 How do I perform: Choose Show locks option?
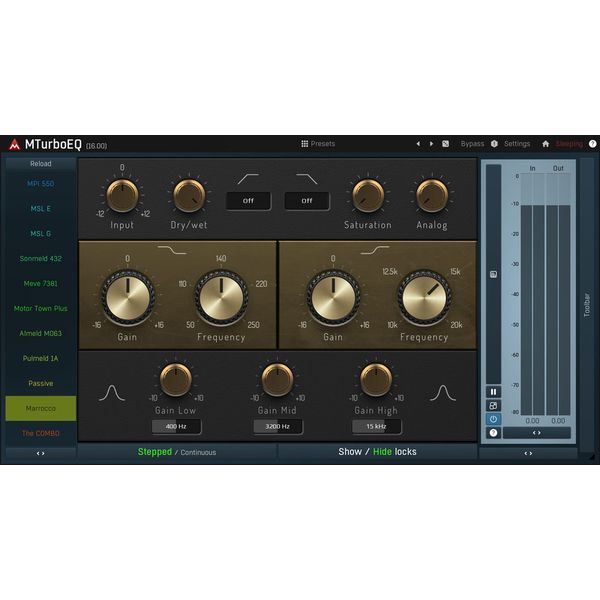tap(350, 452)
